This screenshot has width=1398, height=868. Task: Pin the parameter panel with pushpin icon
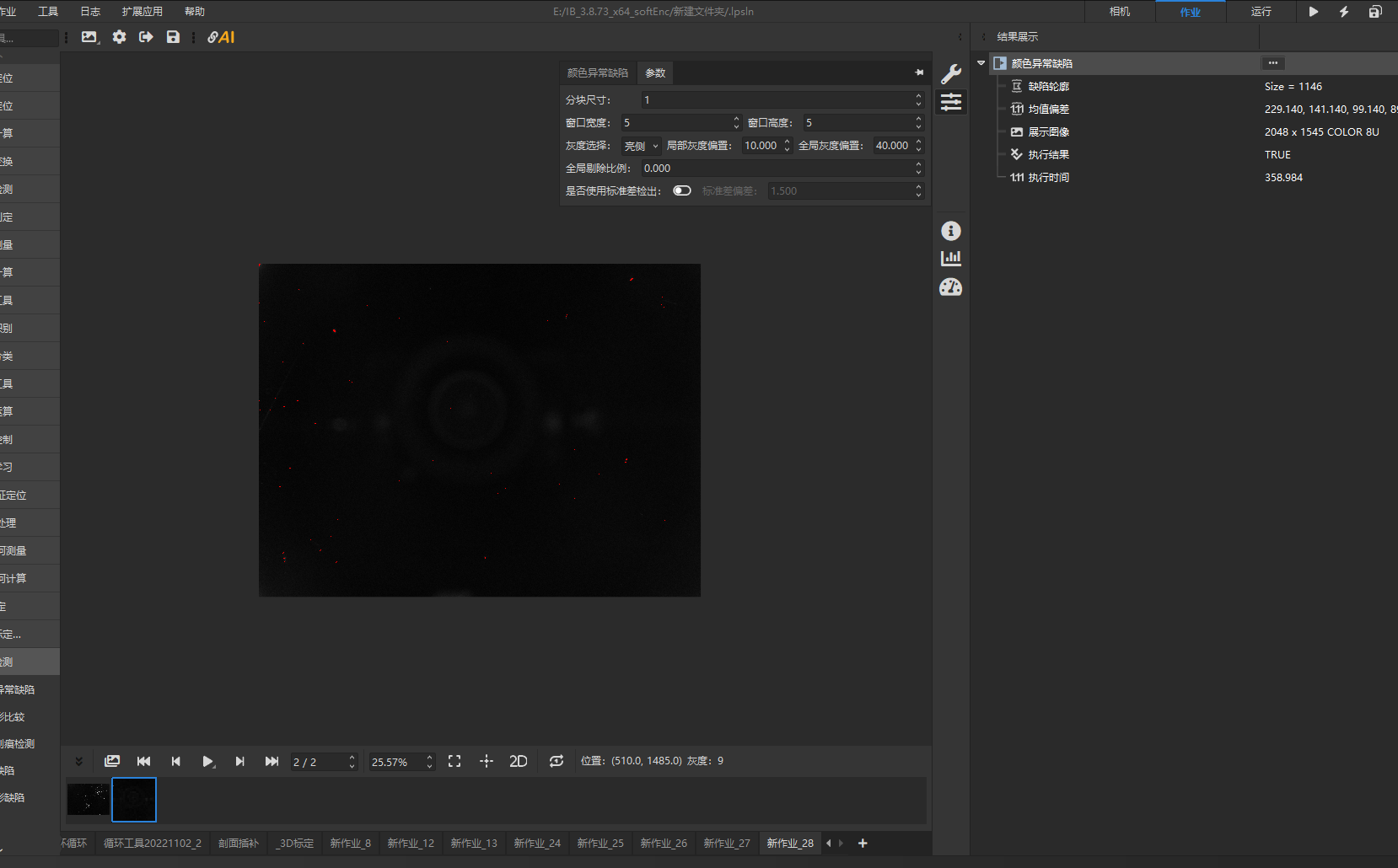(919, 72)
